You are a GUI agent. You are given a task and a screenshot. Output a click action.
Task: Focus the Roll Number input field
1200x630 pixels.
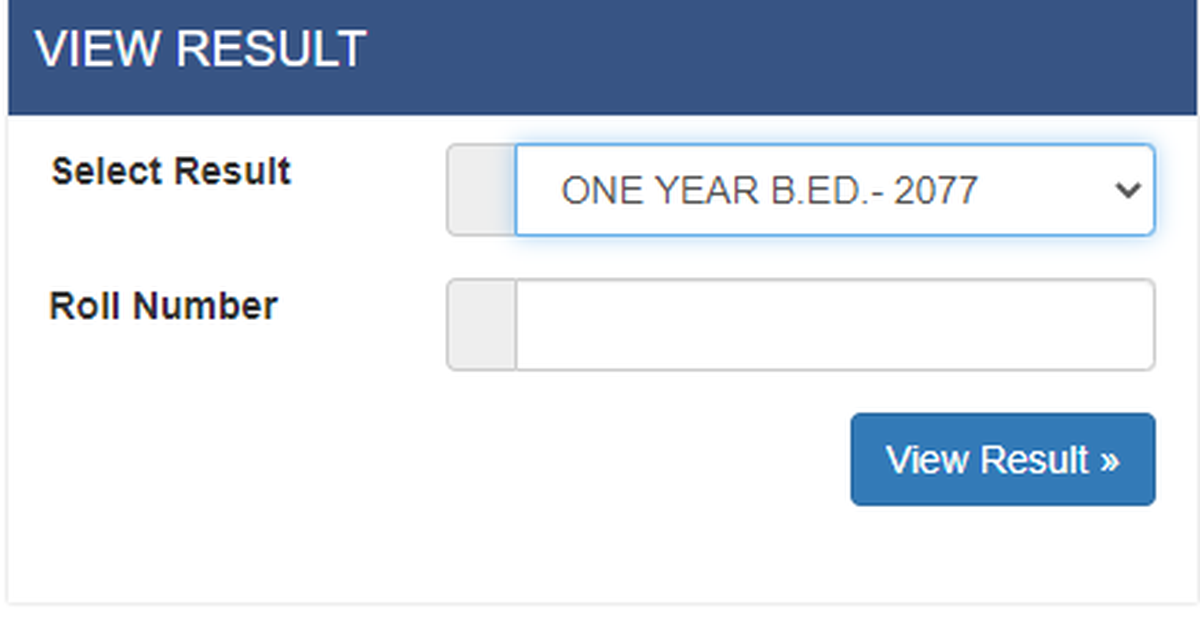pyautogui.click(x=834, y=325)
